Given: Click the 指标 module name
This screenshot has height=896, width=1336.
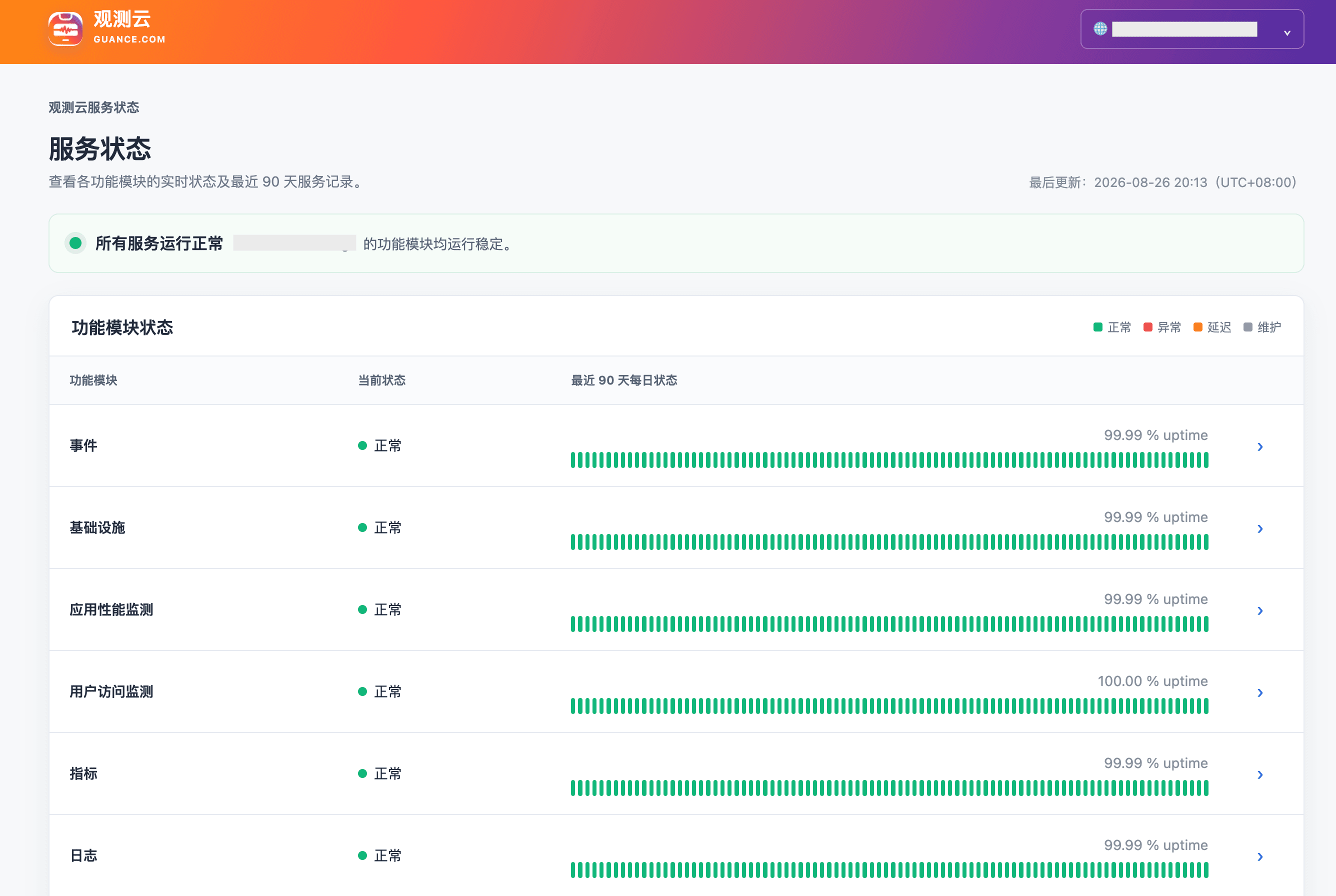Looking at the screenshot, I should (x=83, y=773).
